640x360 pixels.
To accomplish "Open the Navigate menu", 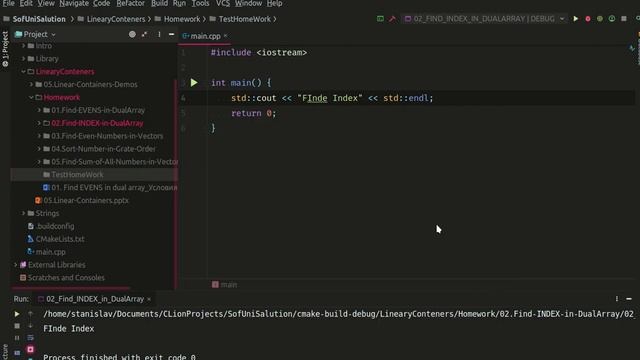I will pos(74,3).
